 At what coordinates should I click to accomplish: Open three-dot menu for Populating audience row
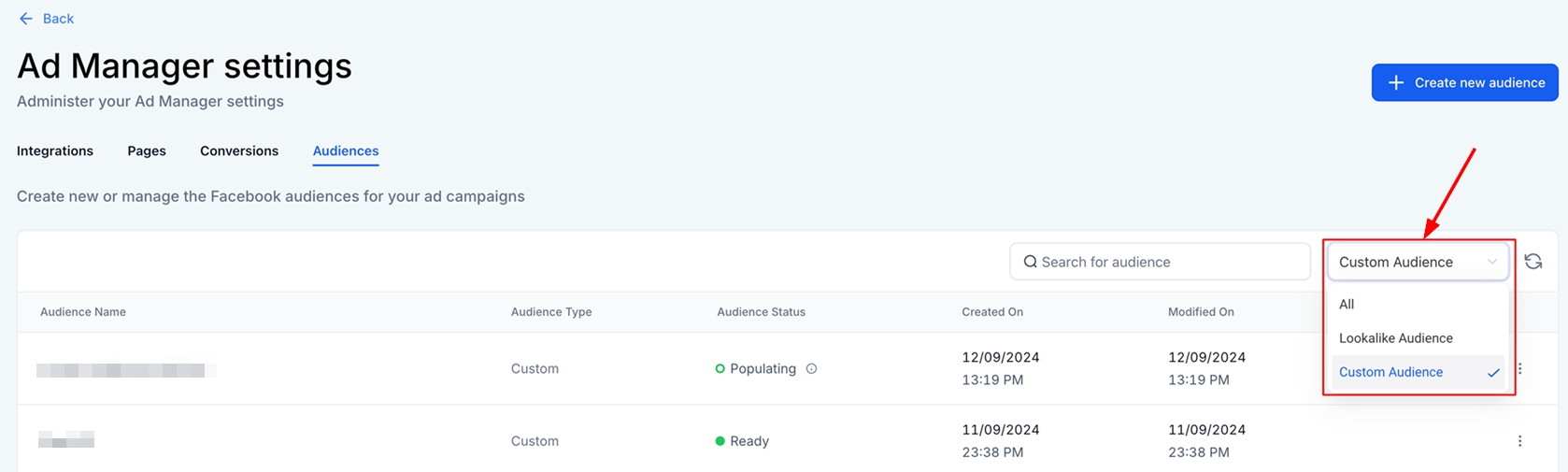click(1520, 369)
